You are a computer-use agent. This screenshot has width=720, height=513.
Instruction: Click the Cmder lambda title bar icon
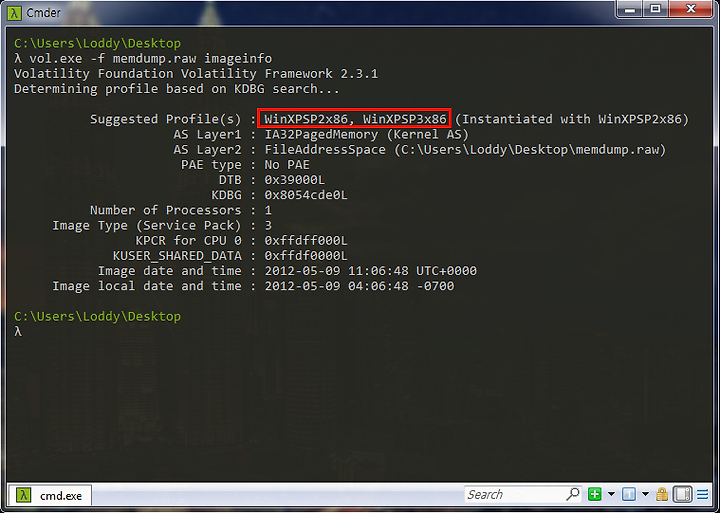point(14,13)
